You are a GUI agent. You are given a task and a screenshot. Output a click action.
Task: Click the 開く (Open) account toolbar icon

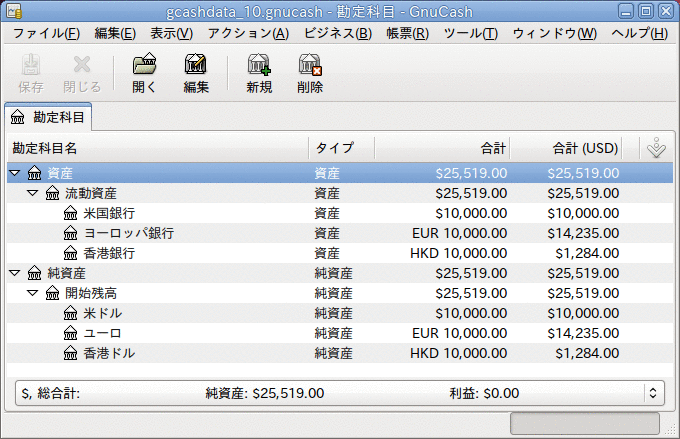click(144, 64)
